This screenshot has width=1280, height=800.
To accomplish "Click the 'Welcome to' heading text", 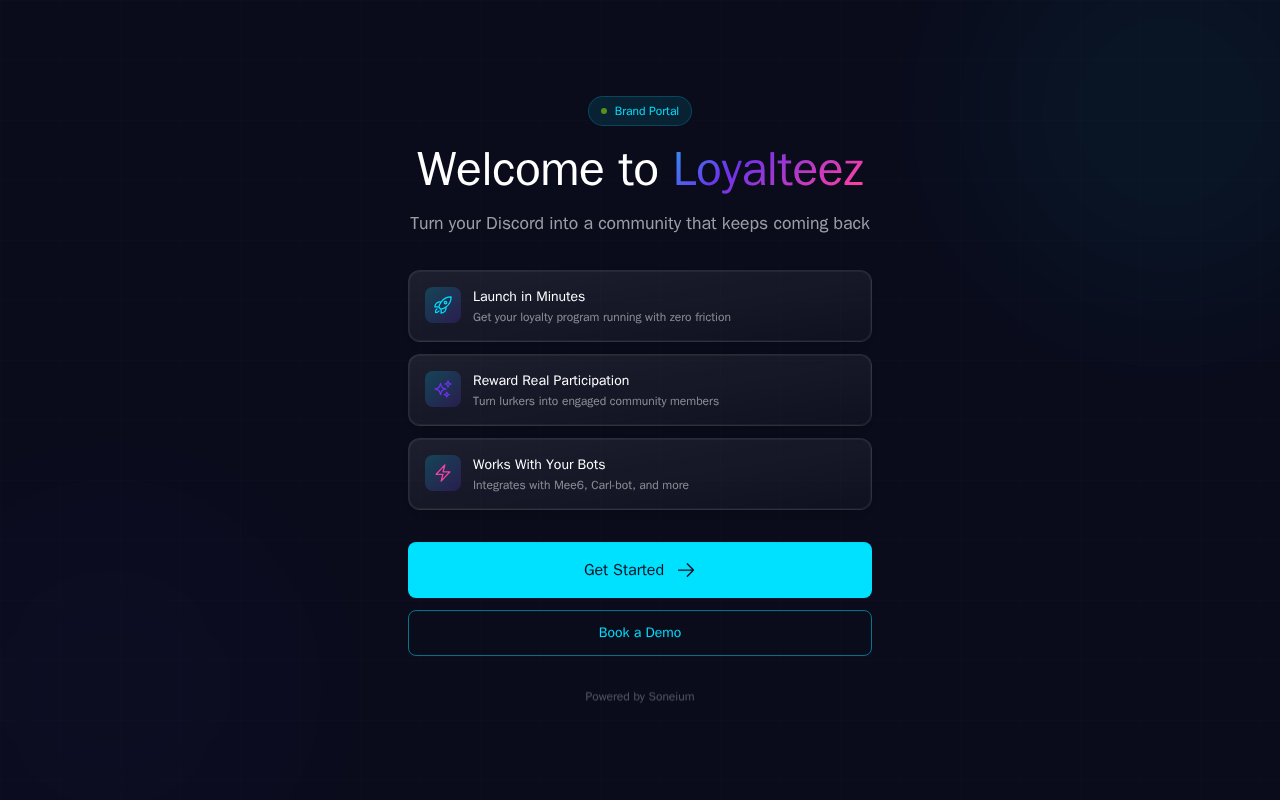I will 537,169.
